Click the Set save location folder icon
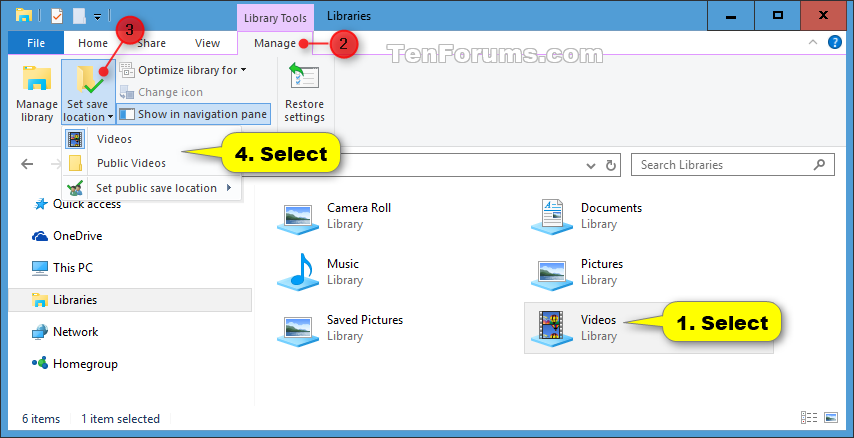Image resolution: width=854 pixels, height=438 pixels. pos(89,80)
